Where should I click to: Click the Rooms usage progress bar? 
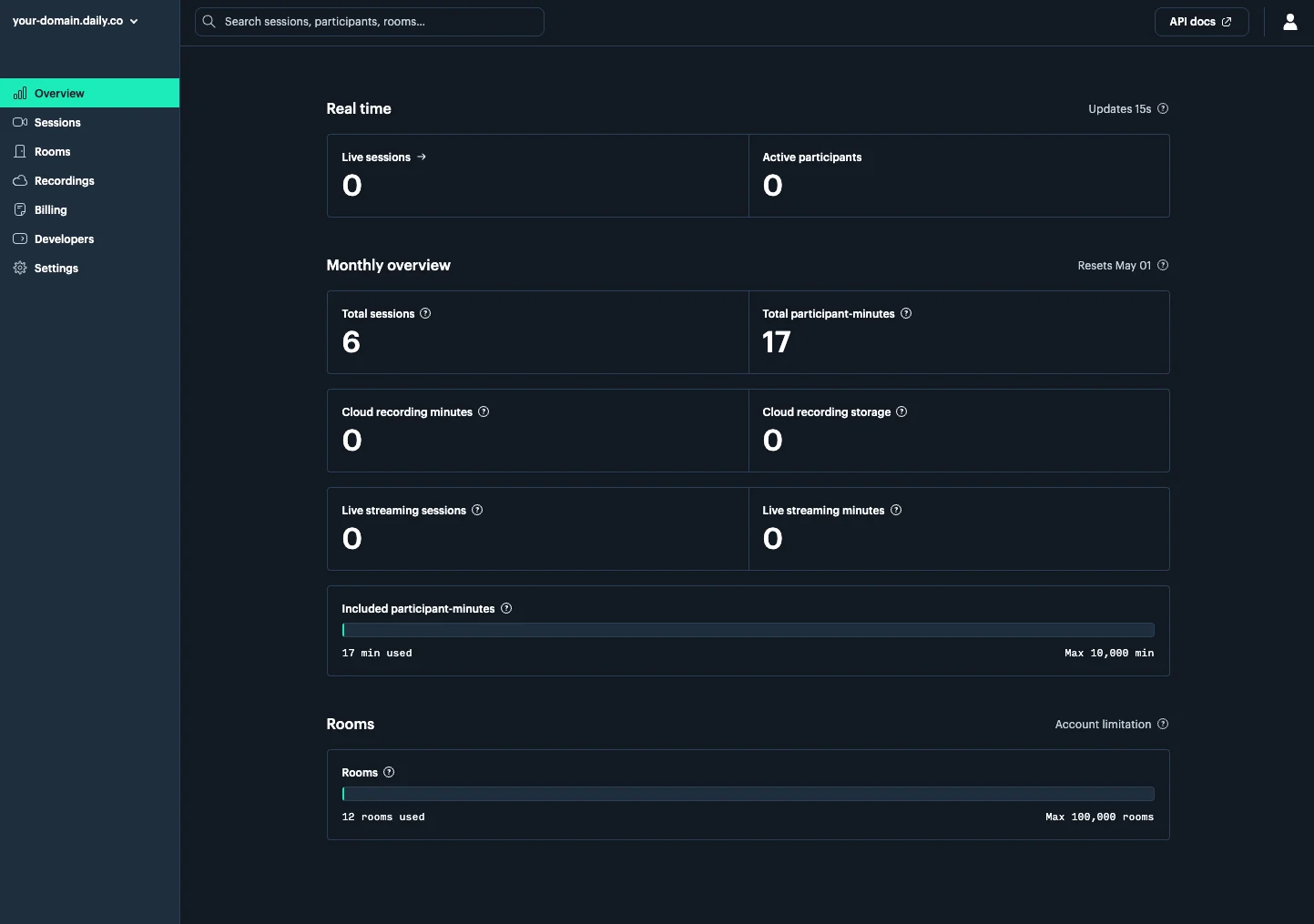tap(748, 794)
